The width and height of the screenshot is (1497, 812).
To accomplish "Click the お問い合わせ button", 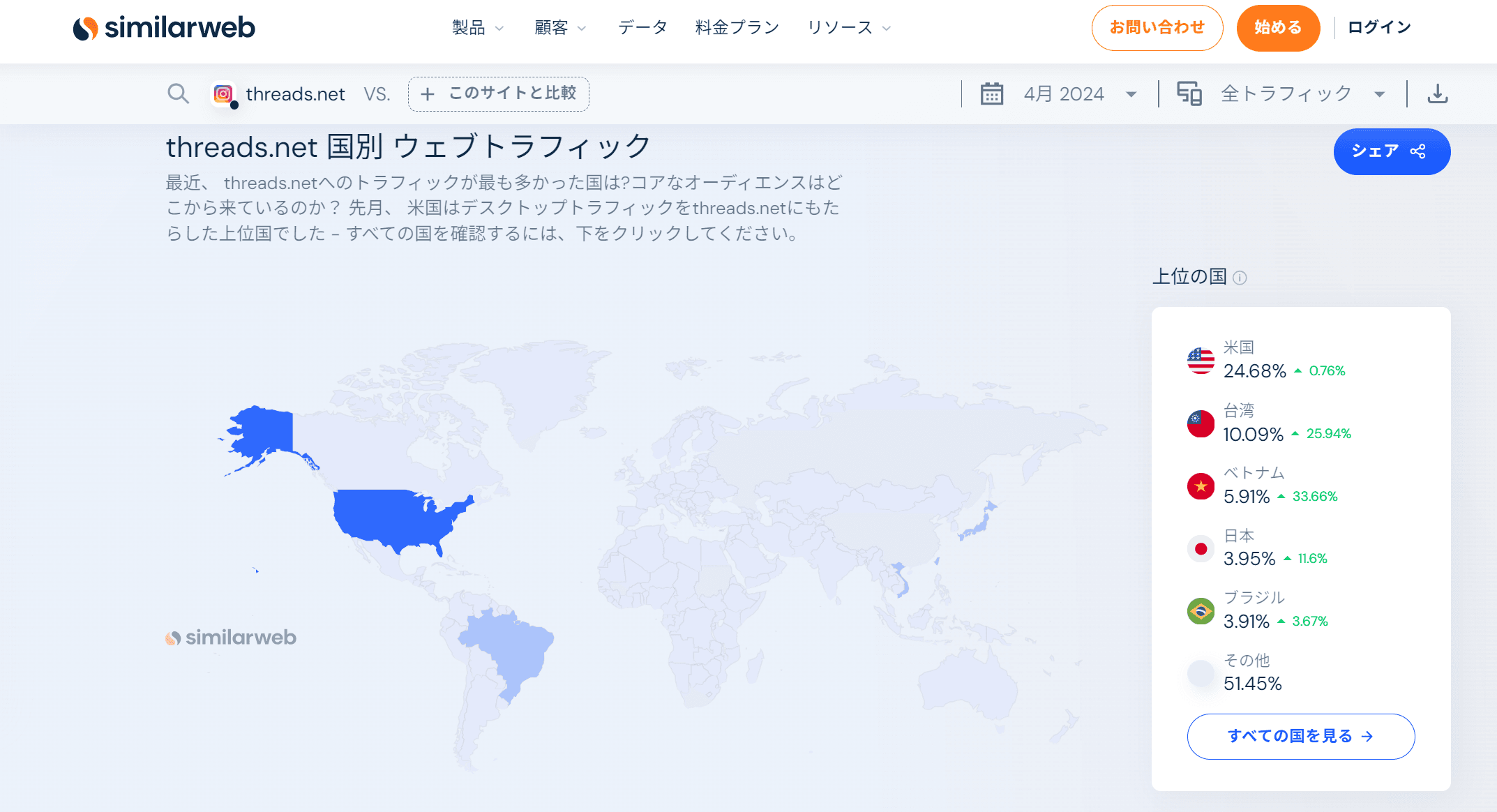I will click(1157, 28).
